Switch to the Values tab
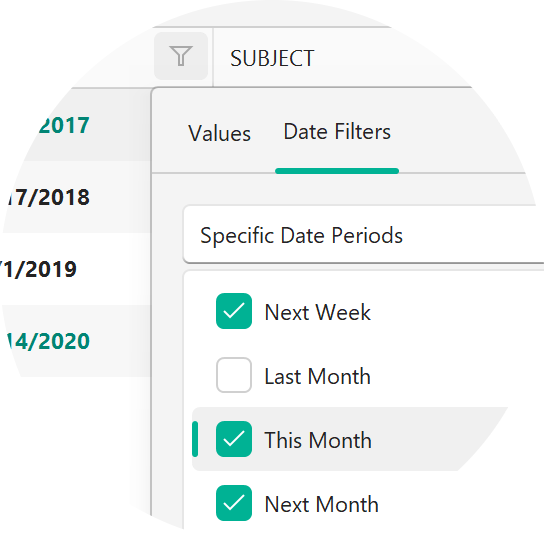Image resolution: width=544 pixels, height=544 pixels. 219,133
